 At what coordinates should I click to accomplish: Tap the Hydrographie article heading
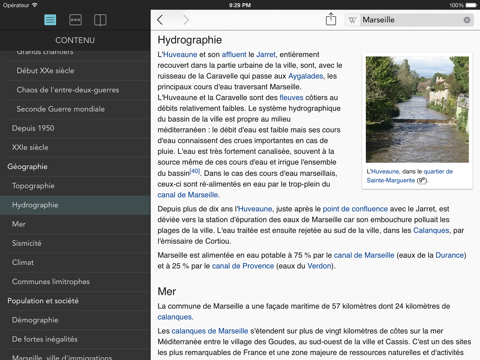pyautogui.click(x=190, y=40)
